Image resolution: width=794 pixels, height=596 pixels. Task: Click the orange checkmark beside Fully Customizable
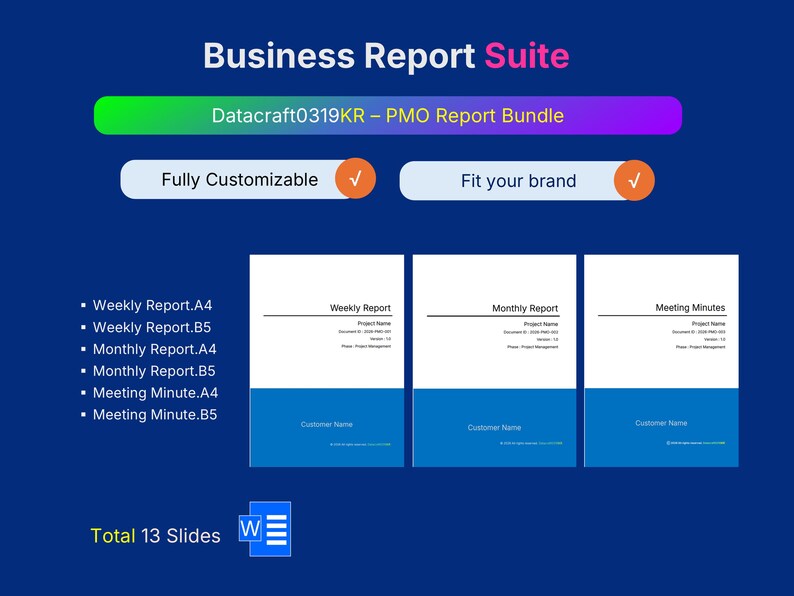(355, 178)
